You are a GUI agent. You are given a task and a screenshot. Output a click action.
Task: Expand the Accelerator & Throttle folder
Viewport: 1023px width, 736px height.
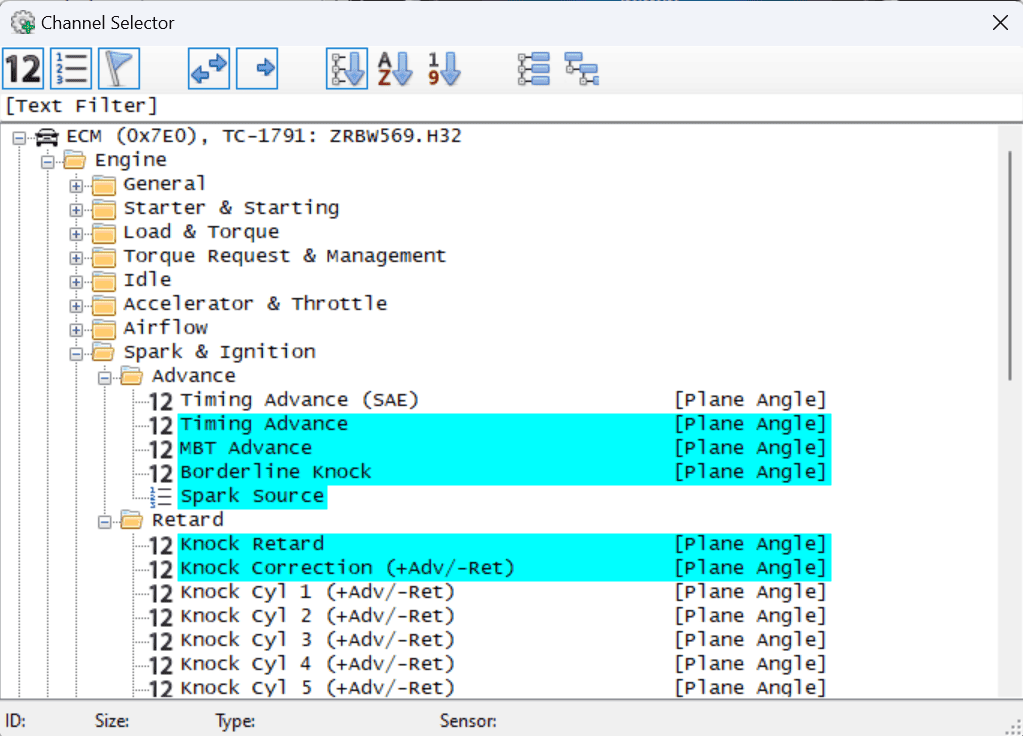[76, 305]
